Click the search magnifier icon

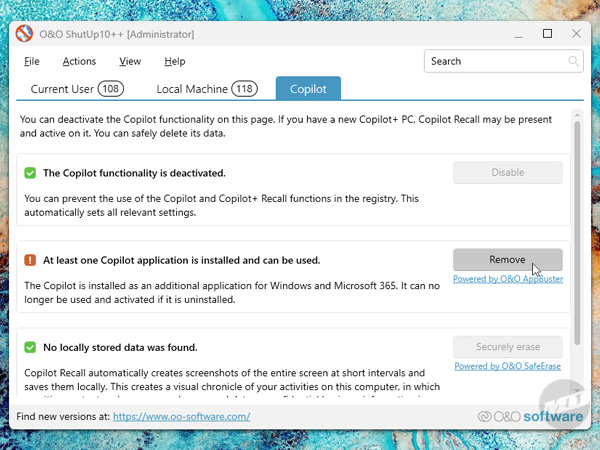pyautogui.click(x=574, y=62)
